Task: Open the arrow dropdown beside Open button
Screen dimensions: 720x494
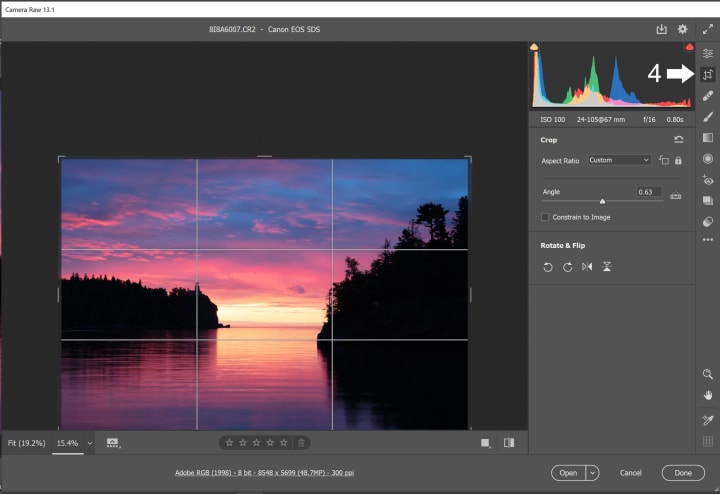Action: pyautogui.click(x=593, y=473)
